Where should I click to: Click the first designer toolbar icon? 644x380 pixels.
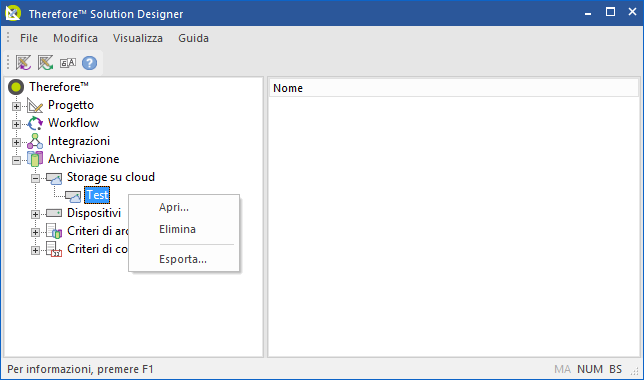click(x=23, y=63)
